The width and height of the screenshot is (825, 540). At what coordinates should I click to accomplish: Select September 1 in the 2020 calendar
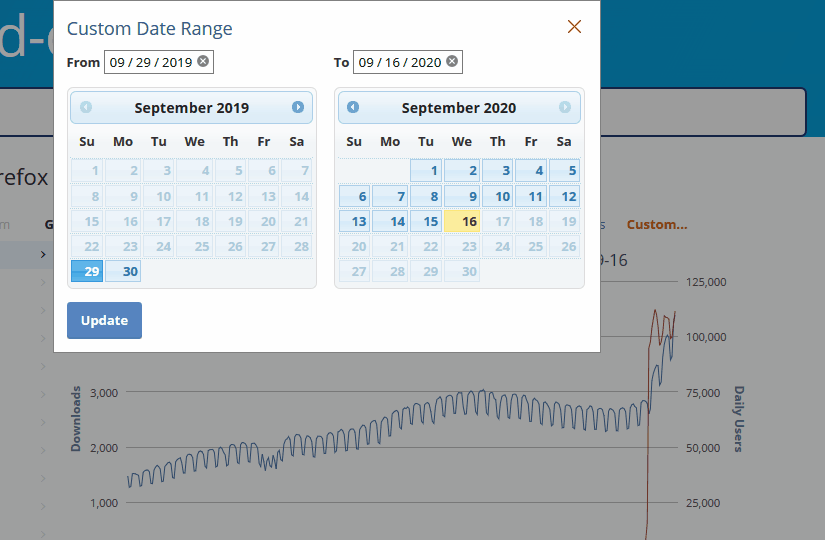click(426, 170)
